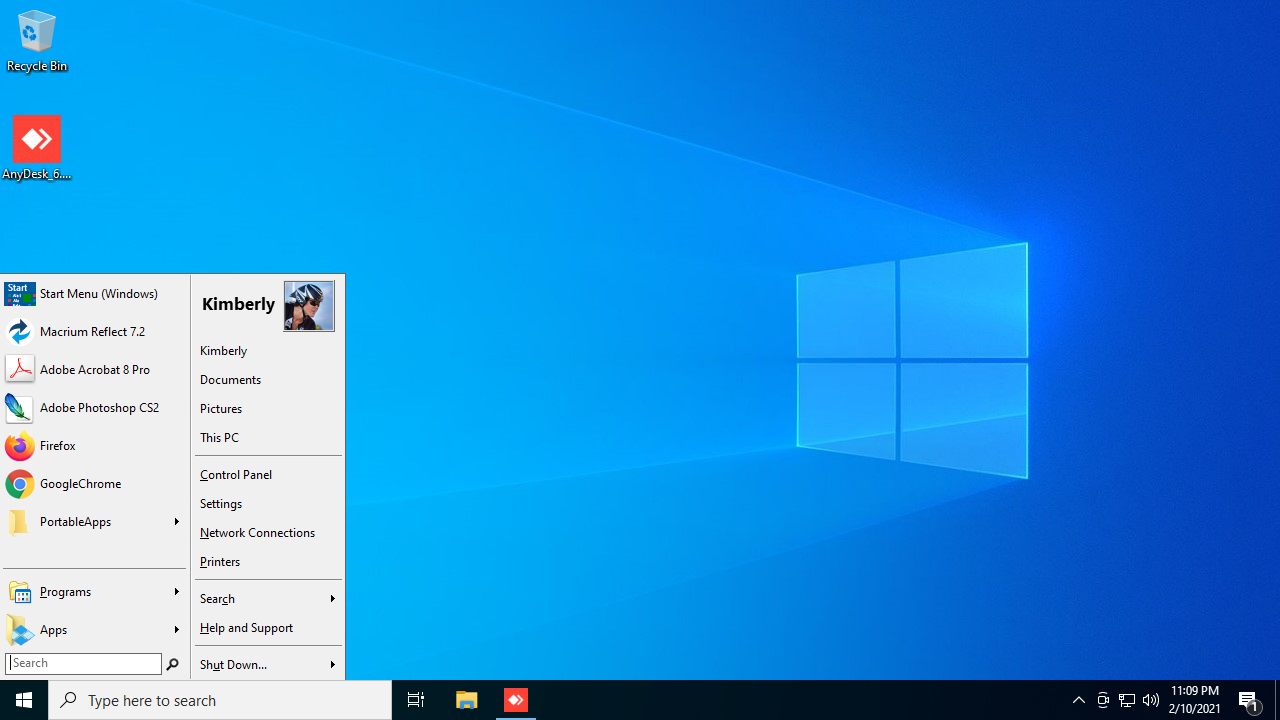Open Macrium Reflect 7.2 from start menu

[x=92, y=332]
